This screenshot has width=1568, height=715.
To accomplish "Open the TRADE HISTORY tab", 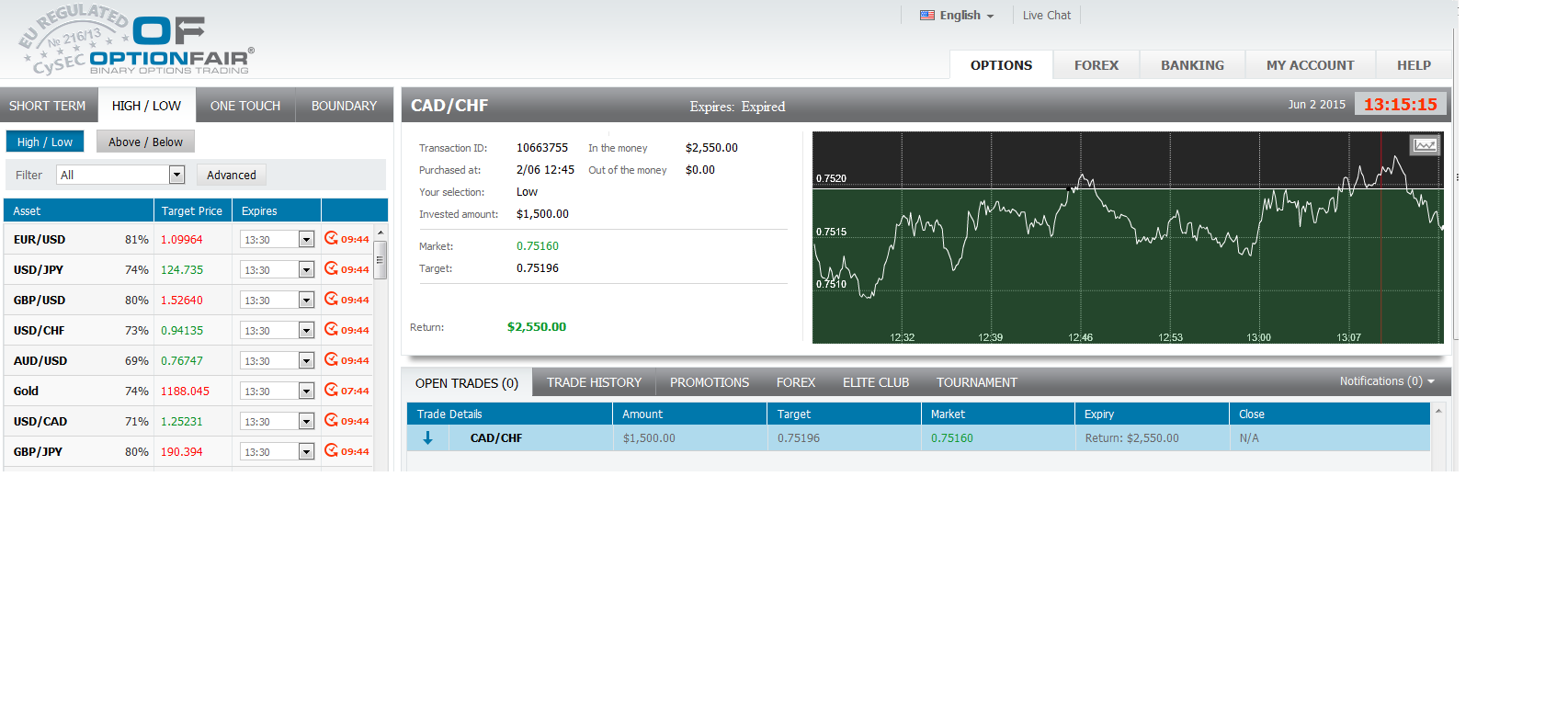I will coord(594,382).
